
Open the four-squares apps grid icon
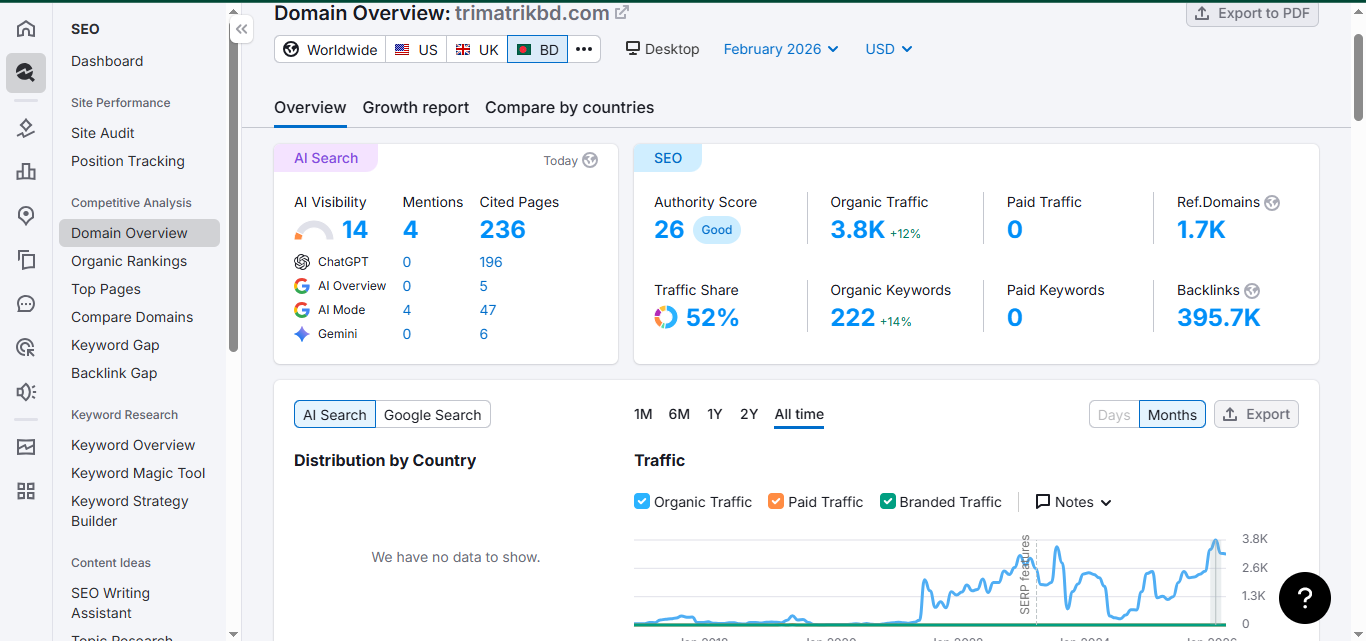[x=26, y=491]
